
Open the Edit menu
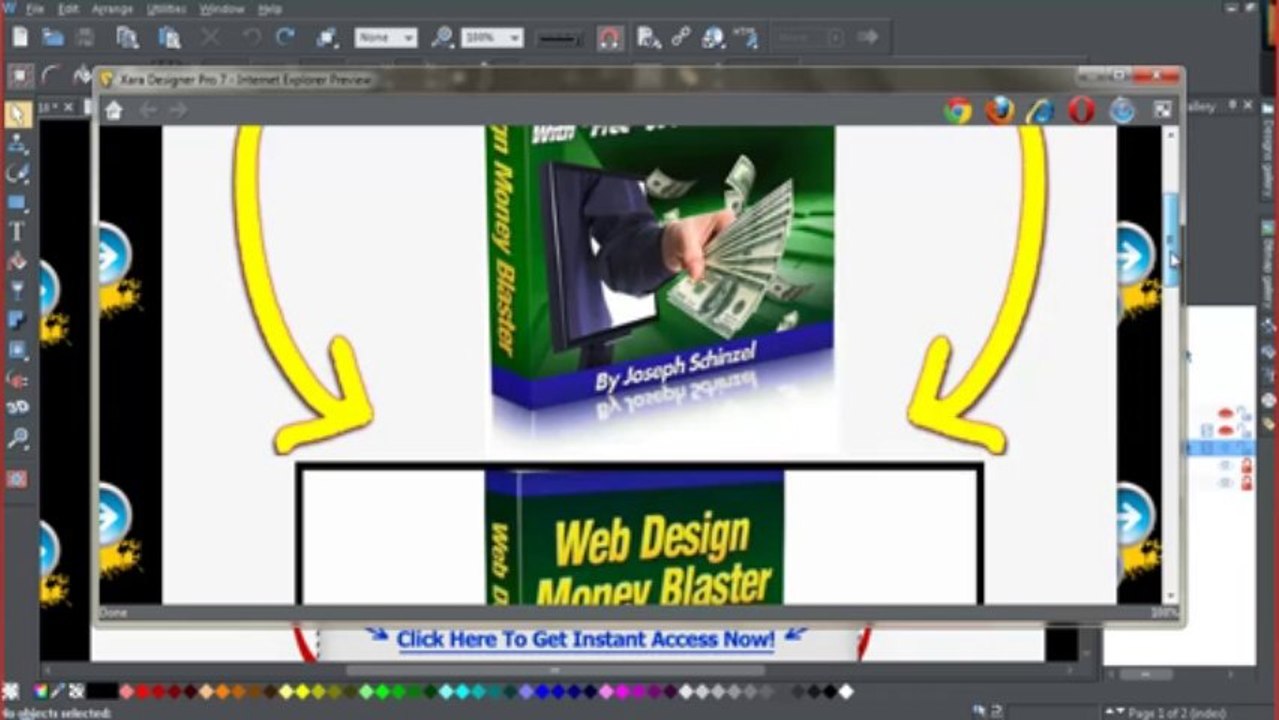[68, 9]
